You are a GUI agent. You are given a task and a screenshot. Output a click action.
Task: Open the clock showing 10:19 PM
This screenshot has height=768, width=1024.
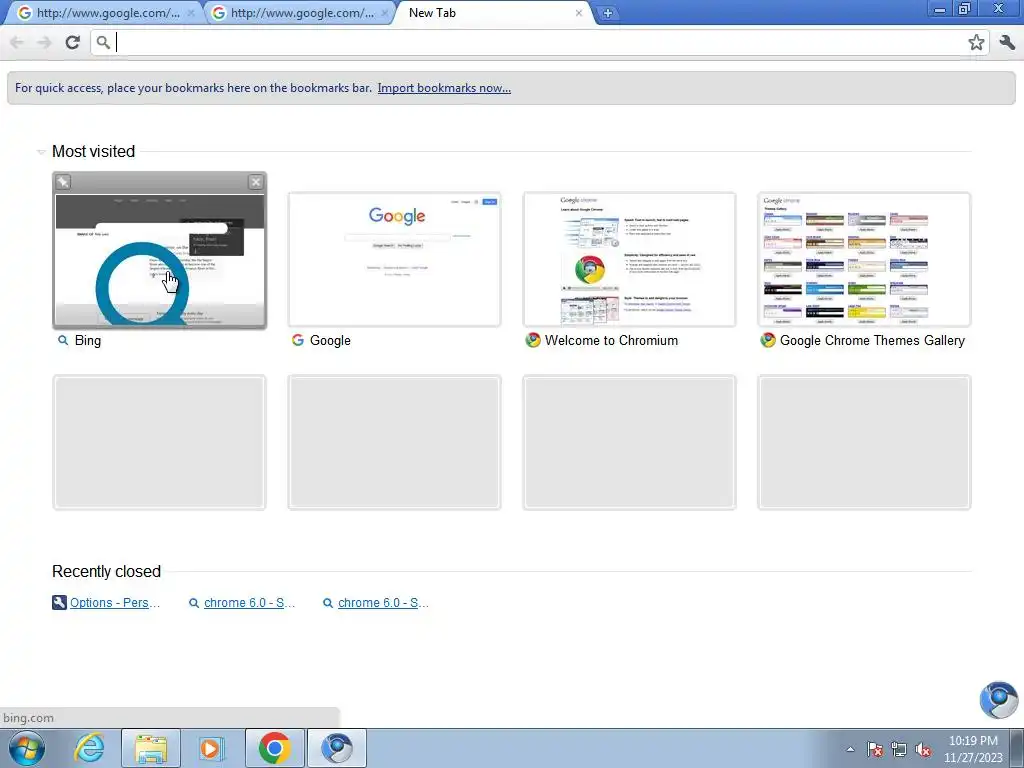pos(973,749)
